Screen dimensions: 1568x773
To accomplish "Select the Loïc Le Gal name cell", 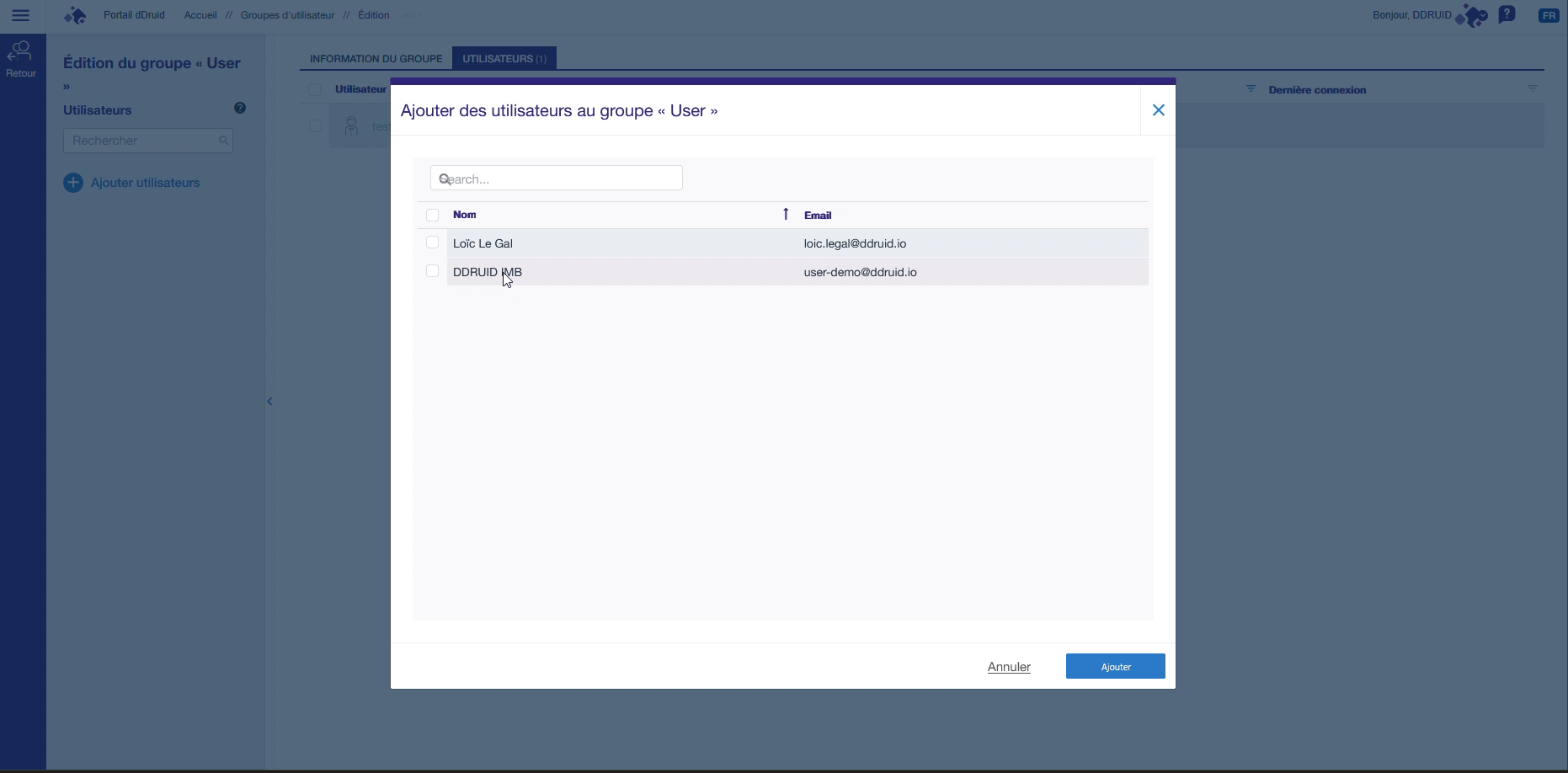I will click(483, 243).
